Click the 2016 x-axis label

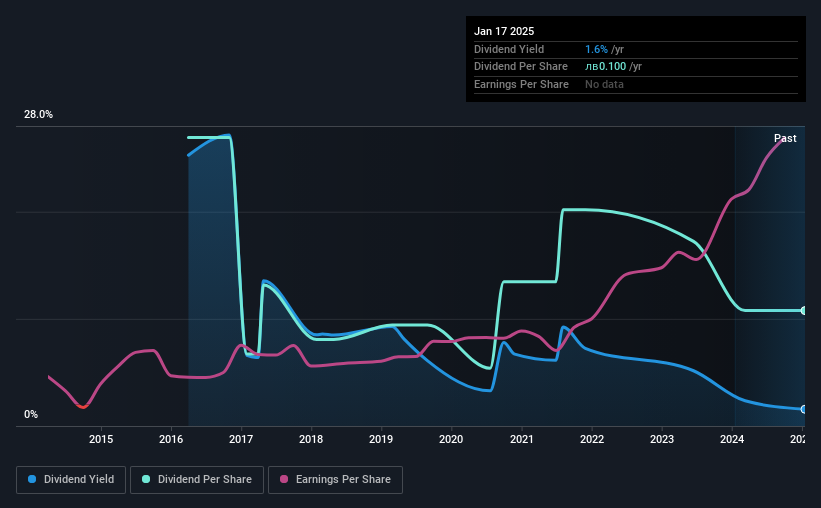click(x=171, y=439)
